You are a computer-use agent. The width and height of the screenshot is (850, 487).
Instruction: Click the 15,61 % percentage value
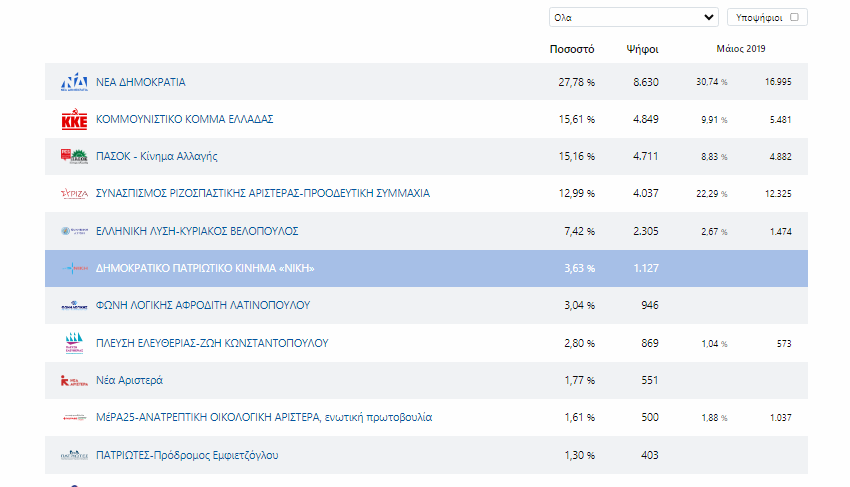click(x=576, y=119)
